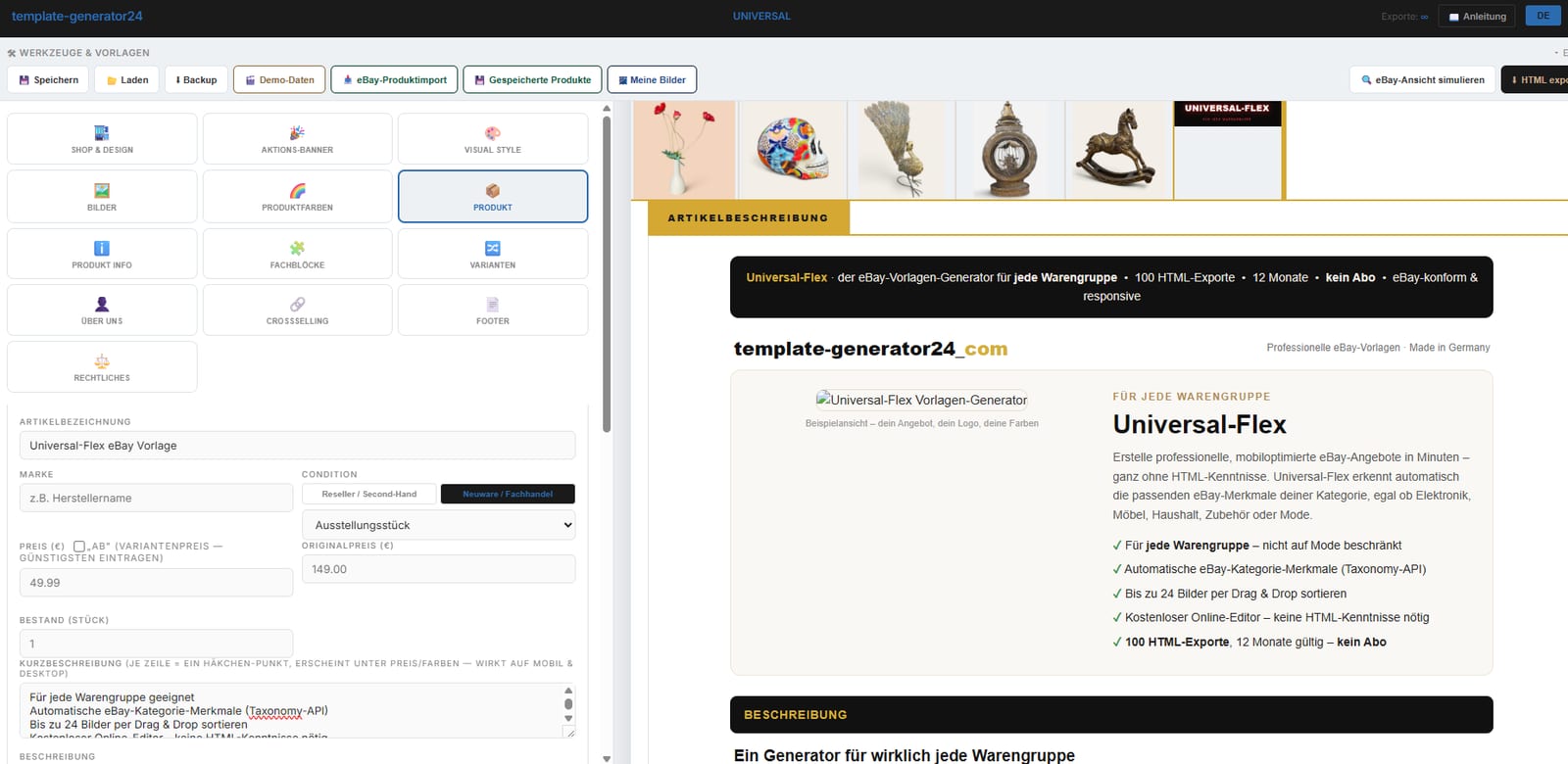
Task: Click the template-generator24_com preview logo
Action: (x=870, y=349)
